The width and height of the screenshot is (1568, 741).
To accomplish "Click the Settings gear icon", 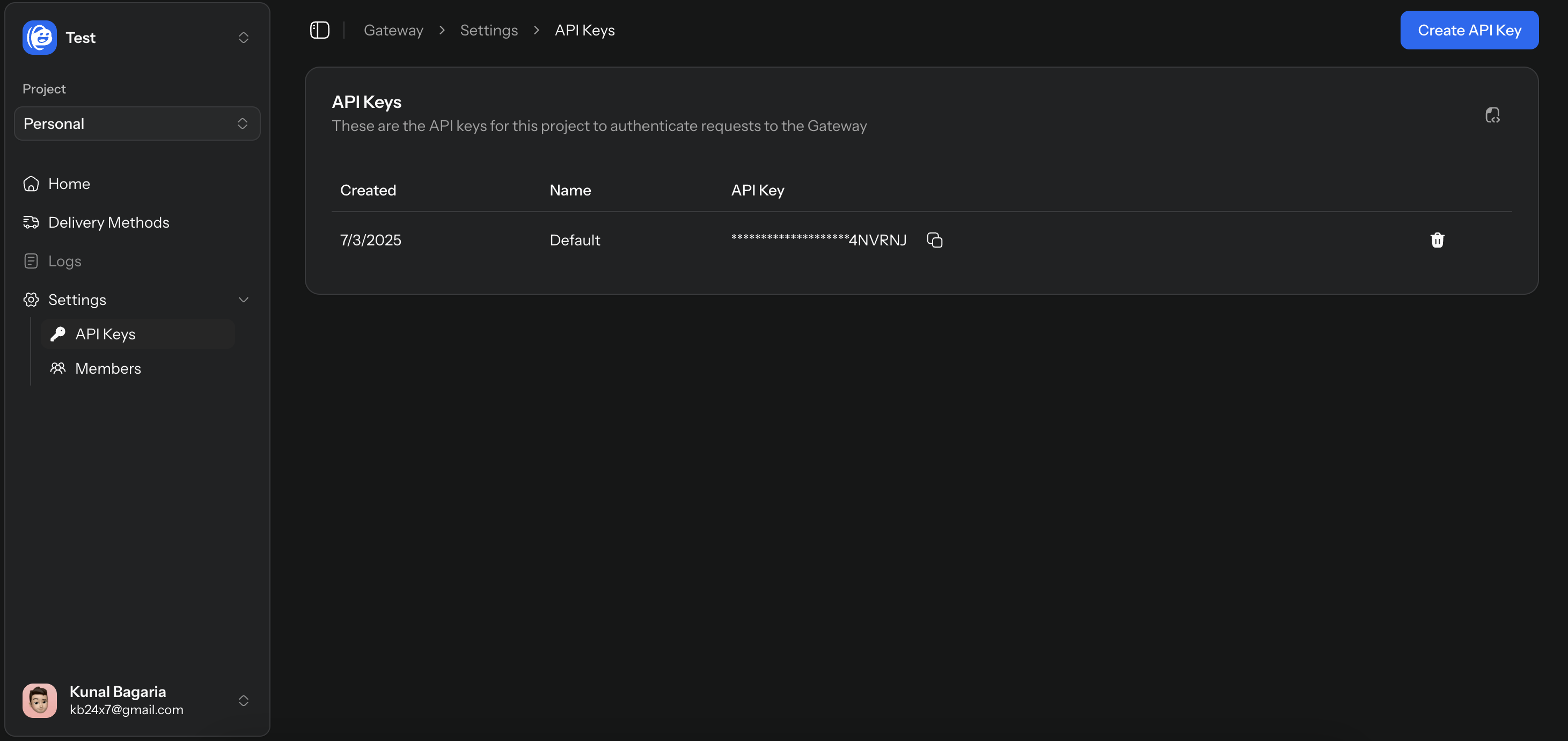I will 31,300.
